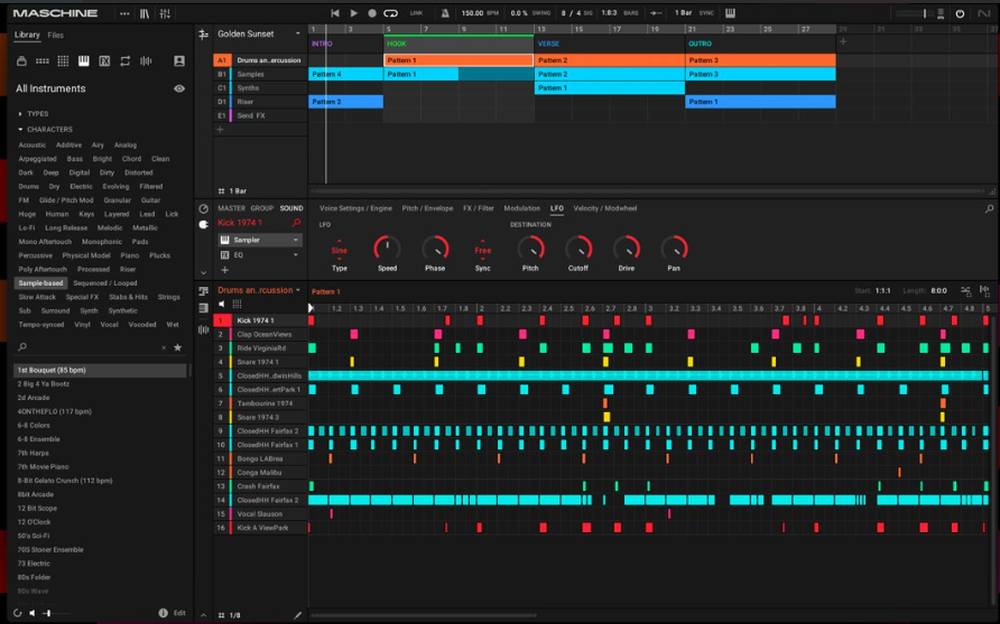Select the One-shots waveform icon in browser
1000x624 pixels.
tap(146, 61)
